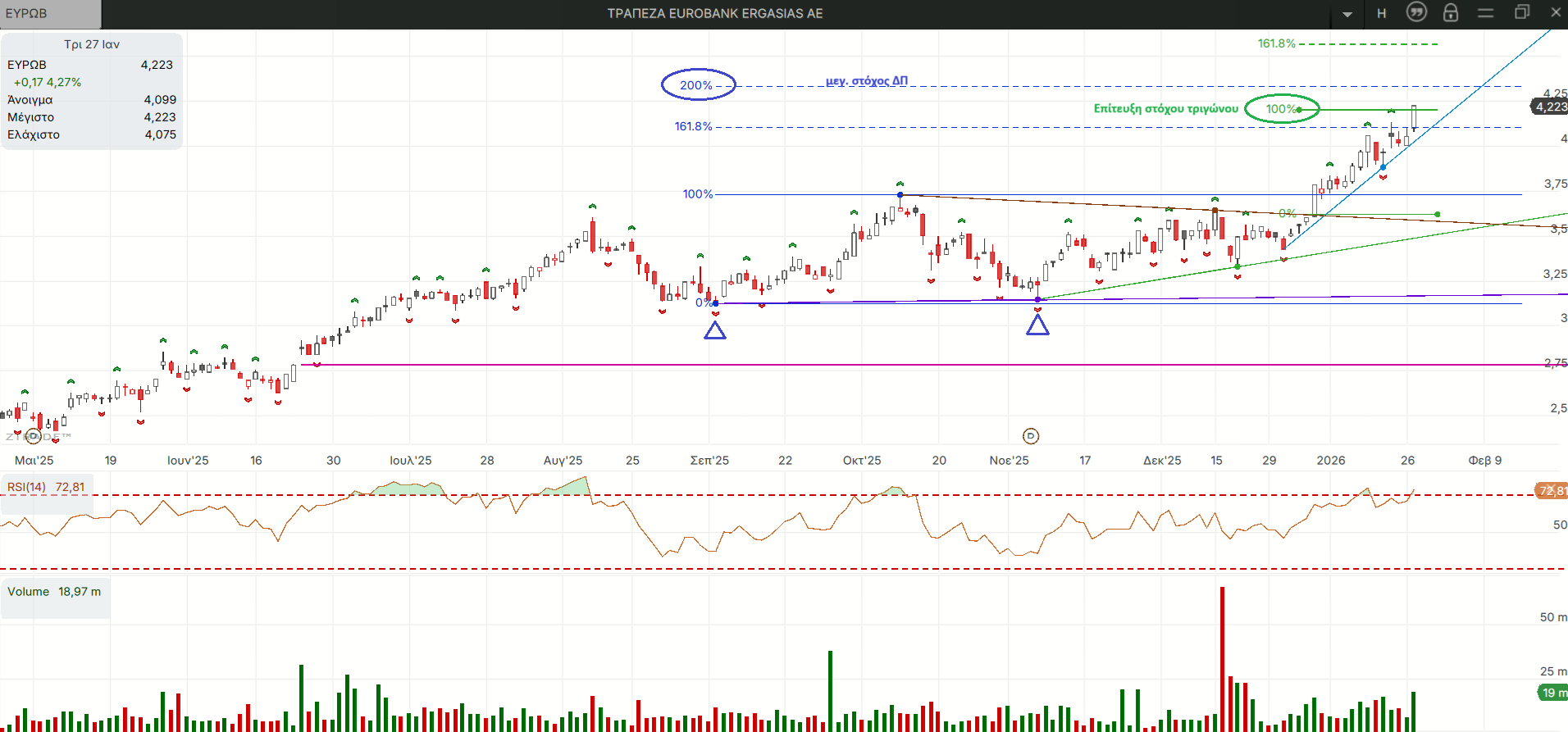Screen dimensions: 1568x732
Task: Click the dividend D marker near May 2025
Action: 34,436
